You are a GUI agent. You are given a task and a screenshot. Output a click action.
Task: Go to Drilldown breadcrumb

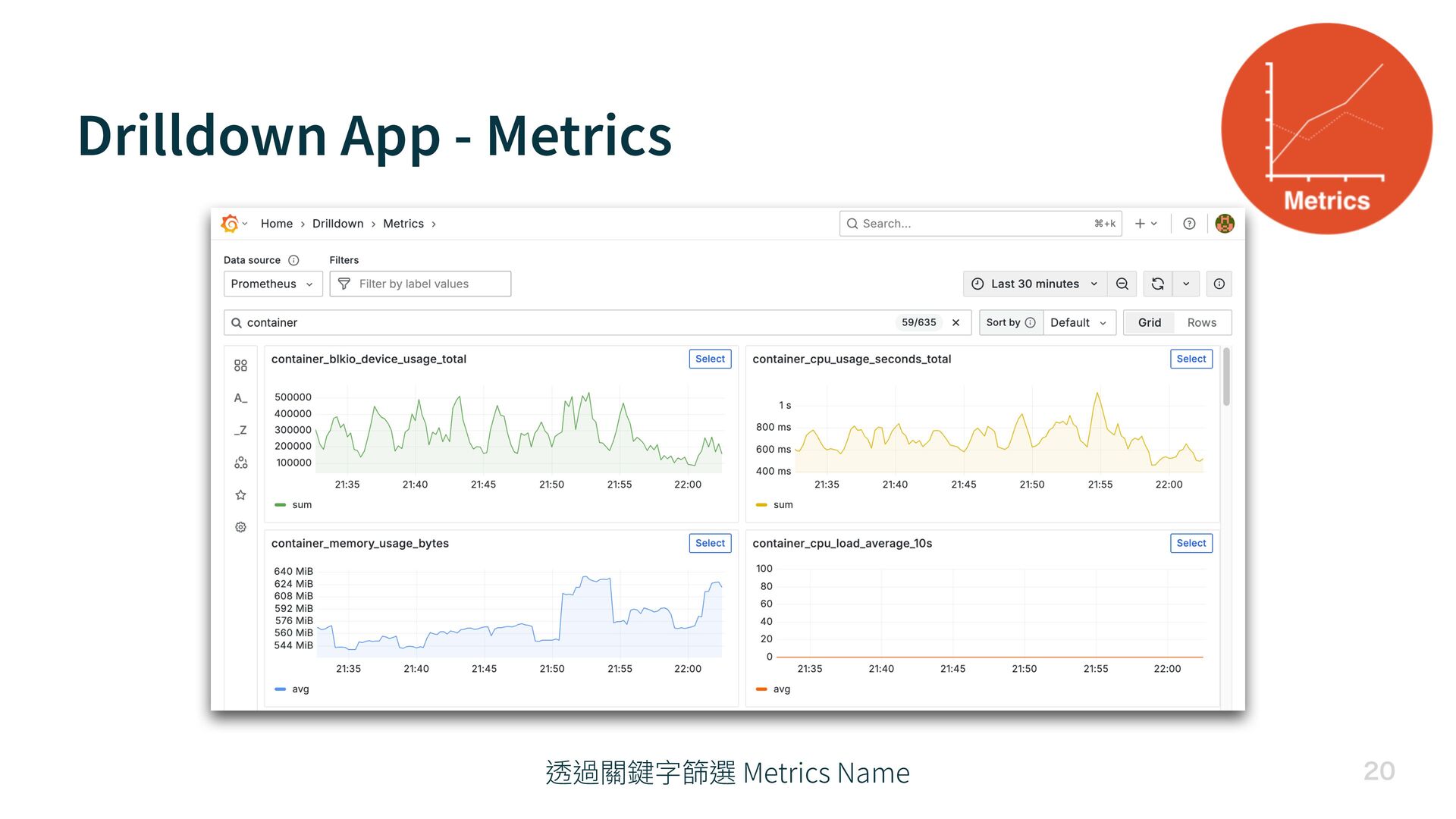pos(337,224)
